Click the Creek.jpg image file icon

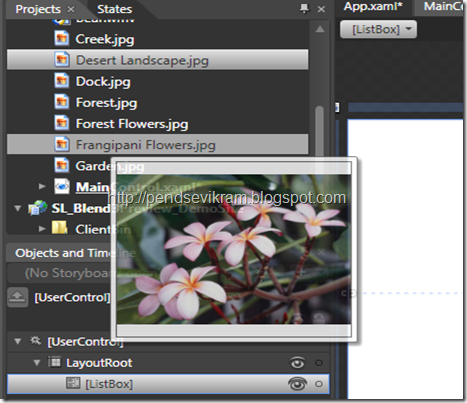click(62, 38)
